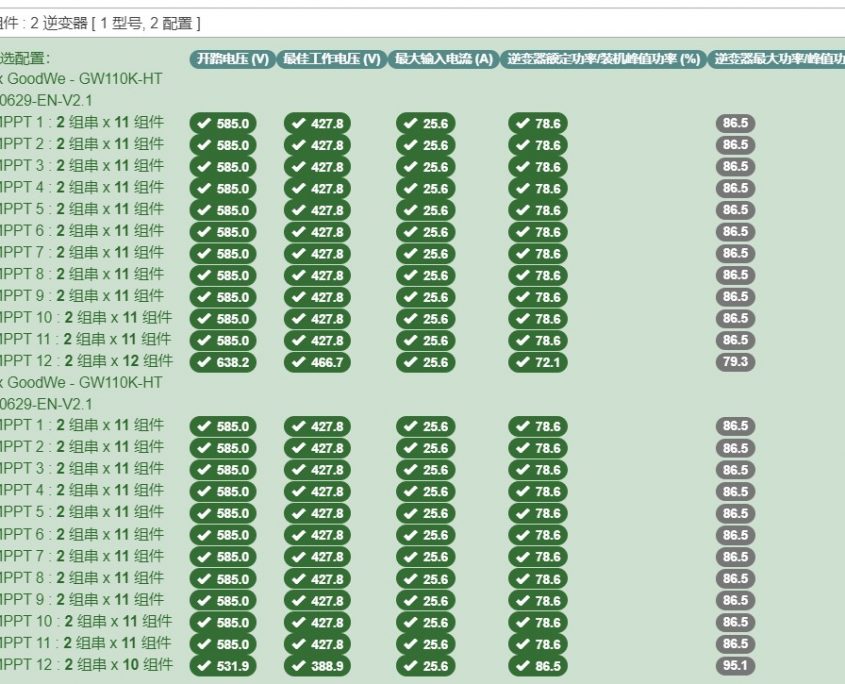Click grey 86.5 badge in first inverter's MPPT 2 row
845x684 pixels.
(736, 145)
